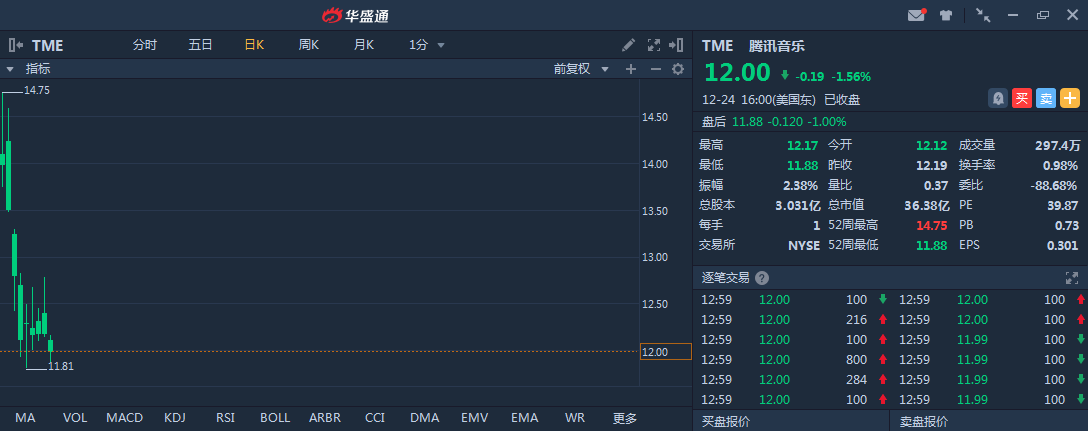This screenshot has width=1088, height=431.
Task: Click the blue 卖 sell button
Action: 1045,98
